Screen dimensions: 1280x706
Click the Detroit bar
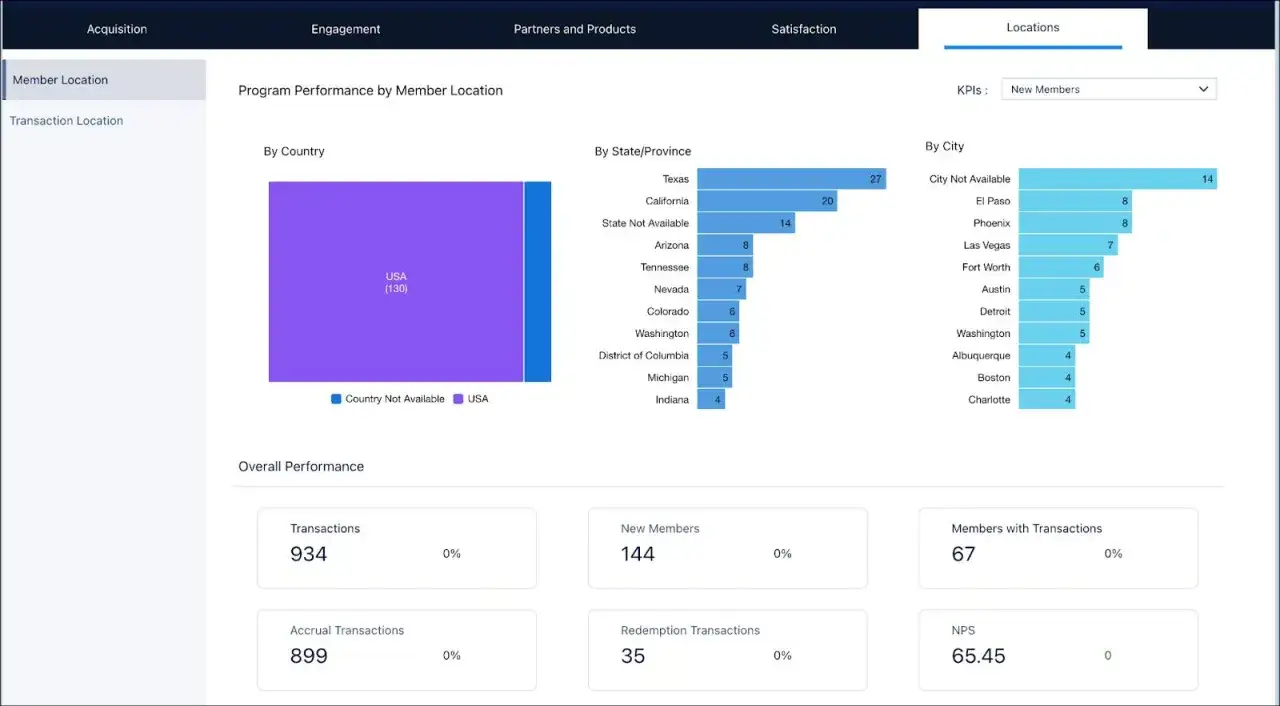tap(1054, 311)
